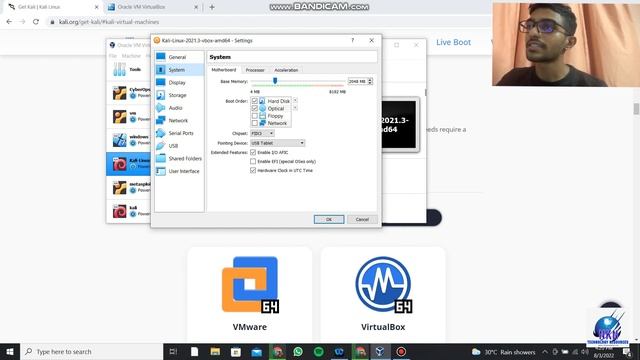640x360 pixels.
Task: Toggle Hardware Clock in UTC Time
Action: 253,170
